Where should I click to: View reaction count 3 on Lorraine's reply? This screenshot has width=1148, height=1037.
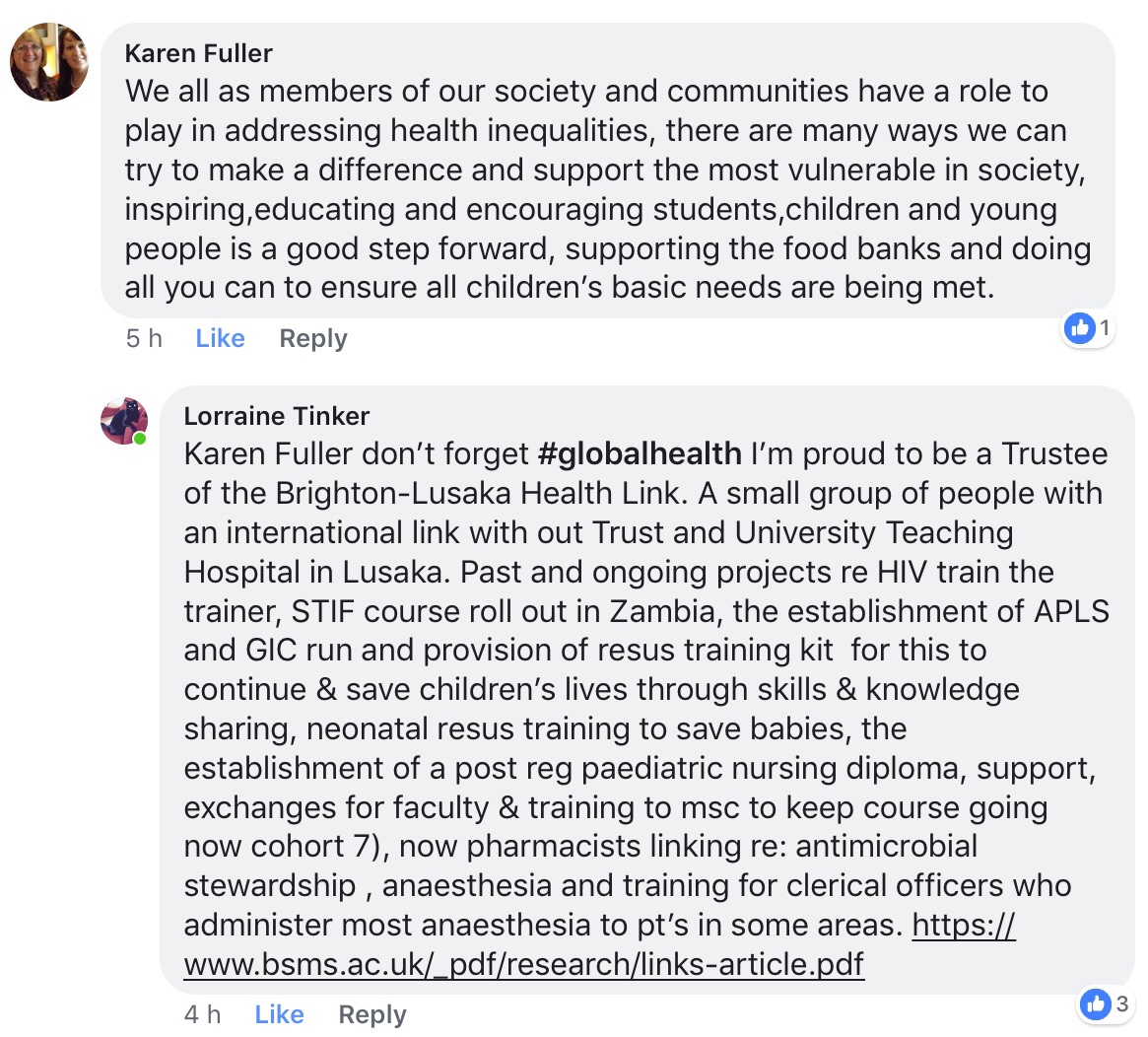click(1121, 1004)
